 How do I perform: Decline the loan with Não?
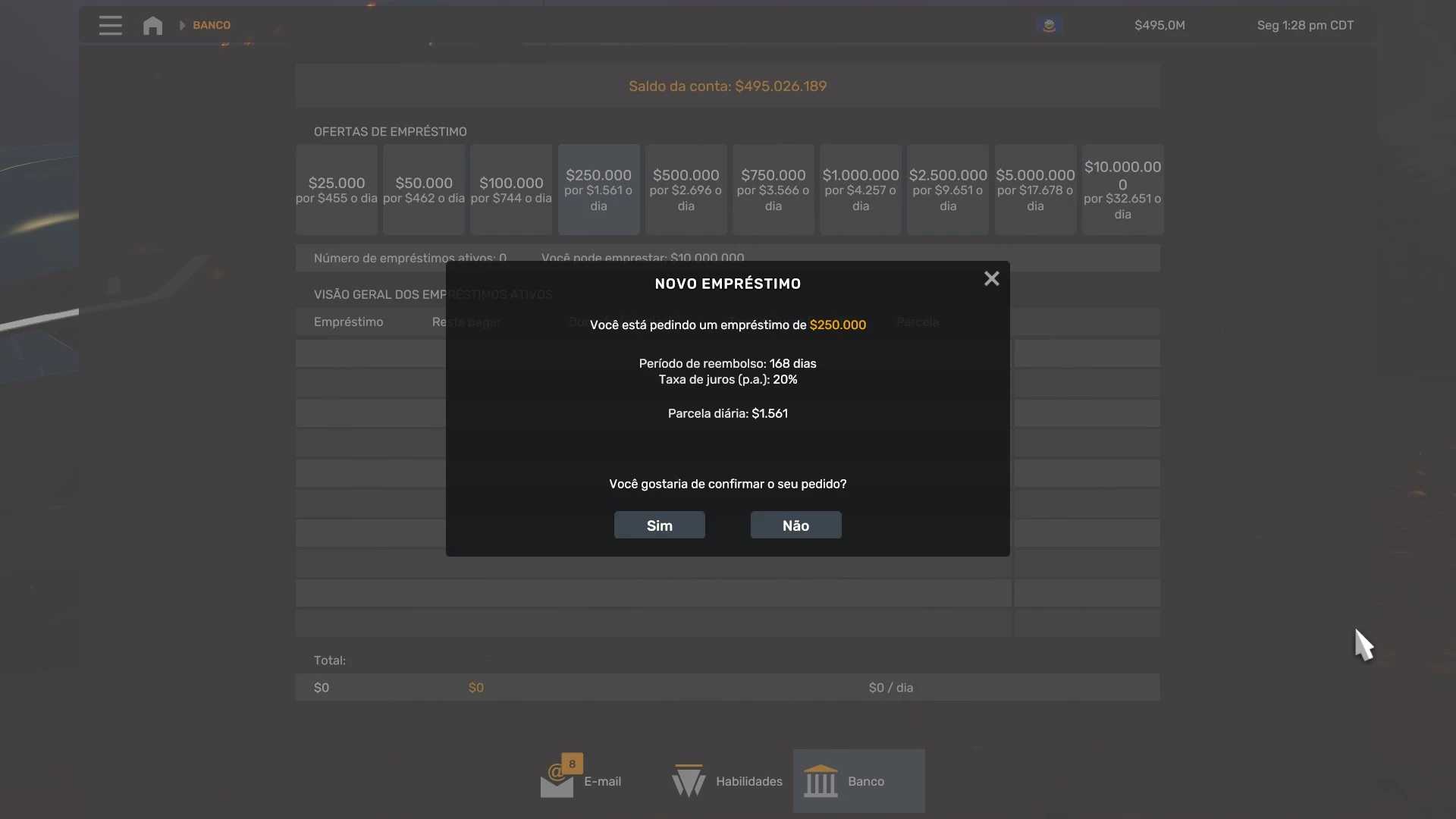click(x=795, y=526)
